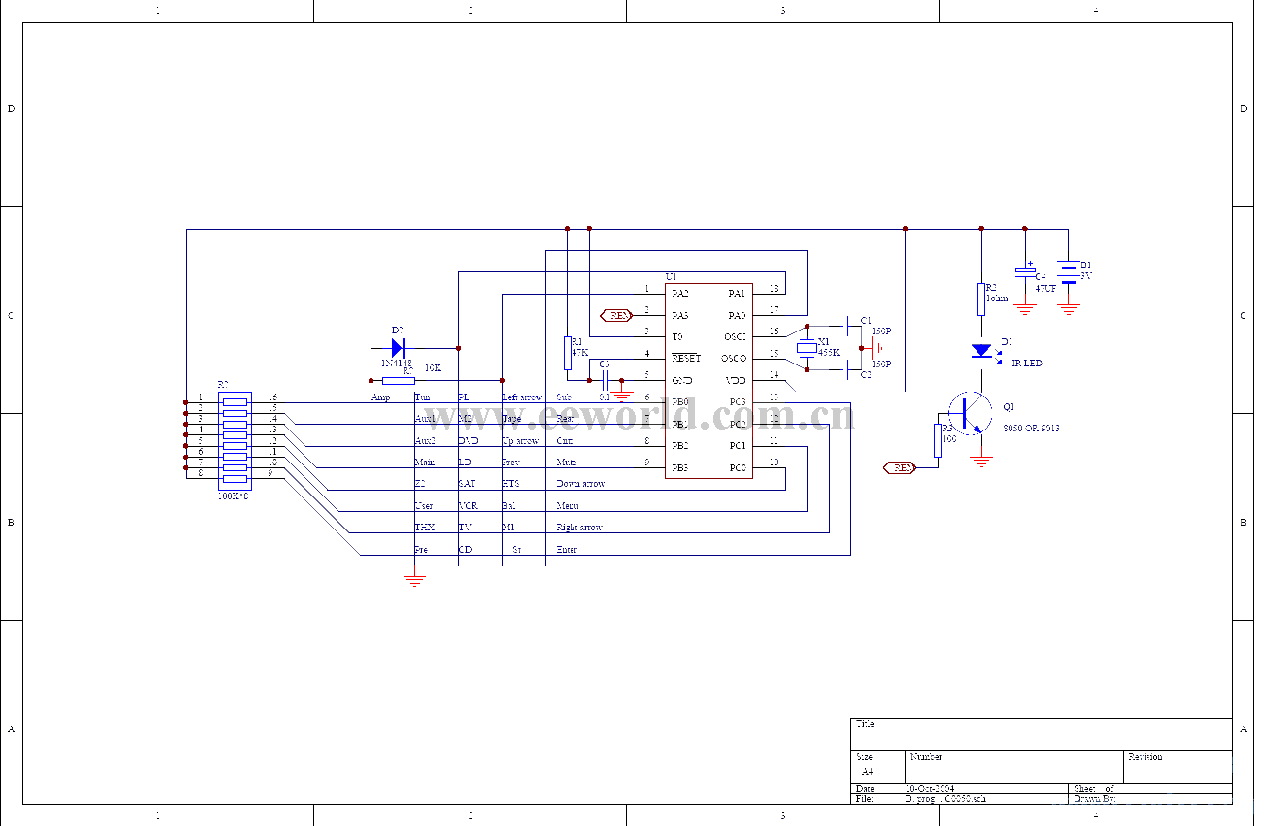Click the 10K resistor beside Amp
1280x826 pixels.
tap(398, 380)
